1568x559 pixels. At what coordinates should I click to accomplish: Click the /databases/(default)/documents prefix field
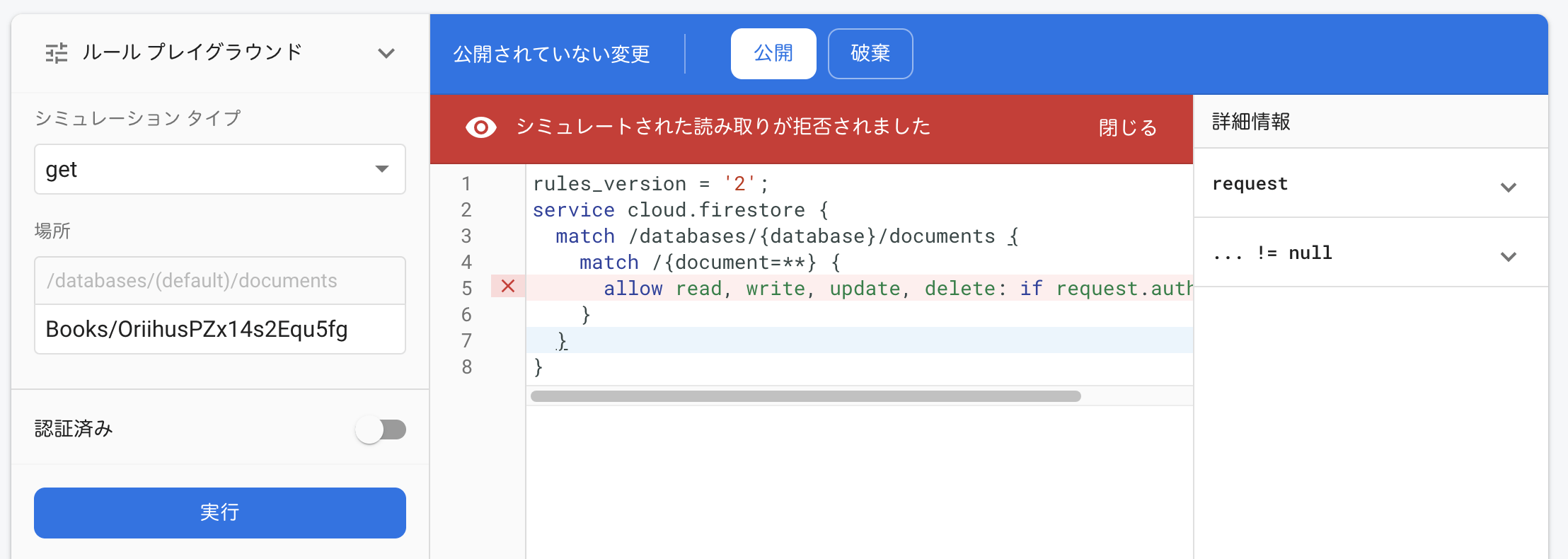pyautogui.click(x=220, y=281)
